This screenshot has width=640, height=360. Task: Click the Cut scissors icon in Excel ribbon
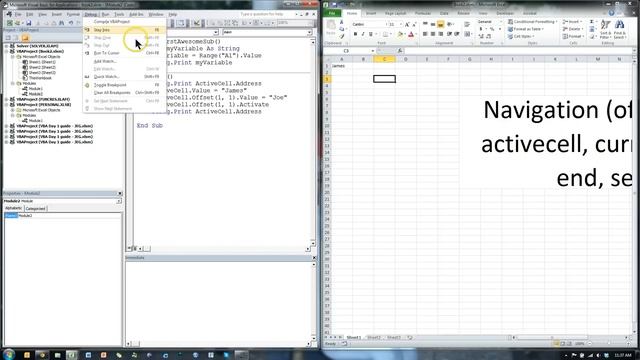(342, 22)
